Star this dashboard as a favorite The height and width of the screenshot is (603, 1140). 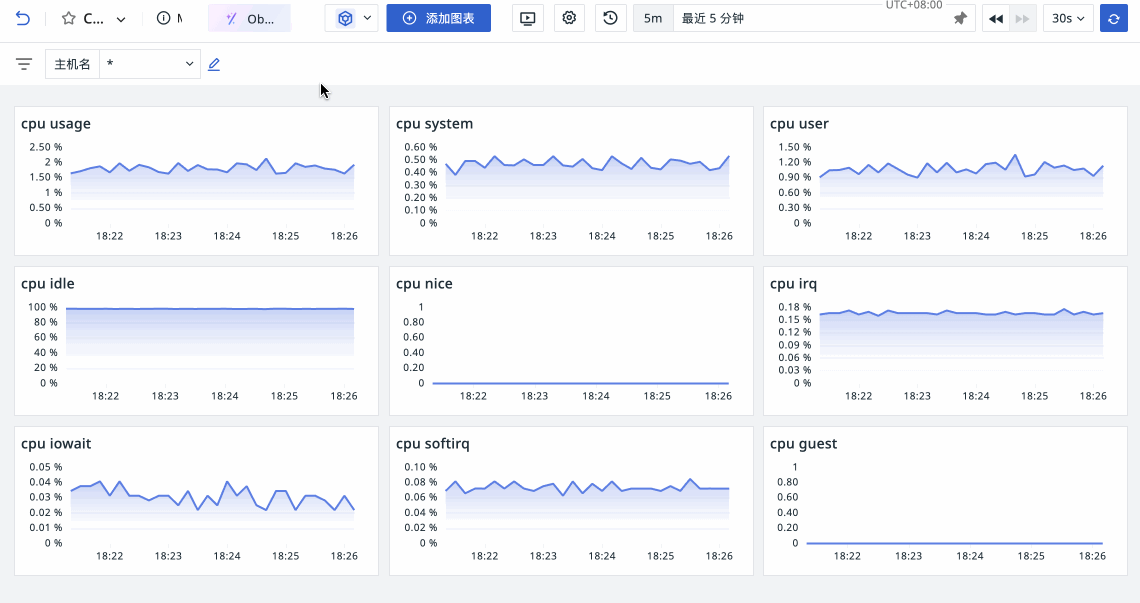click(68, 18)
